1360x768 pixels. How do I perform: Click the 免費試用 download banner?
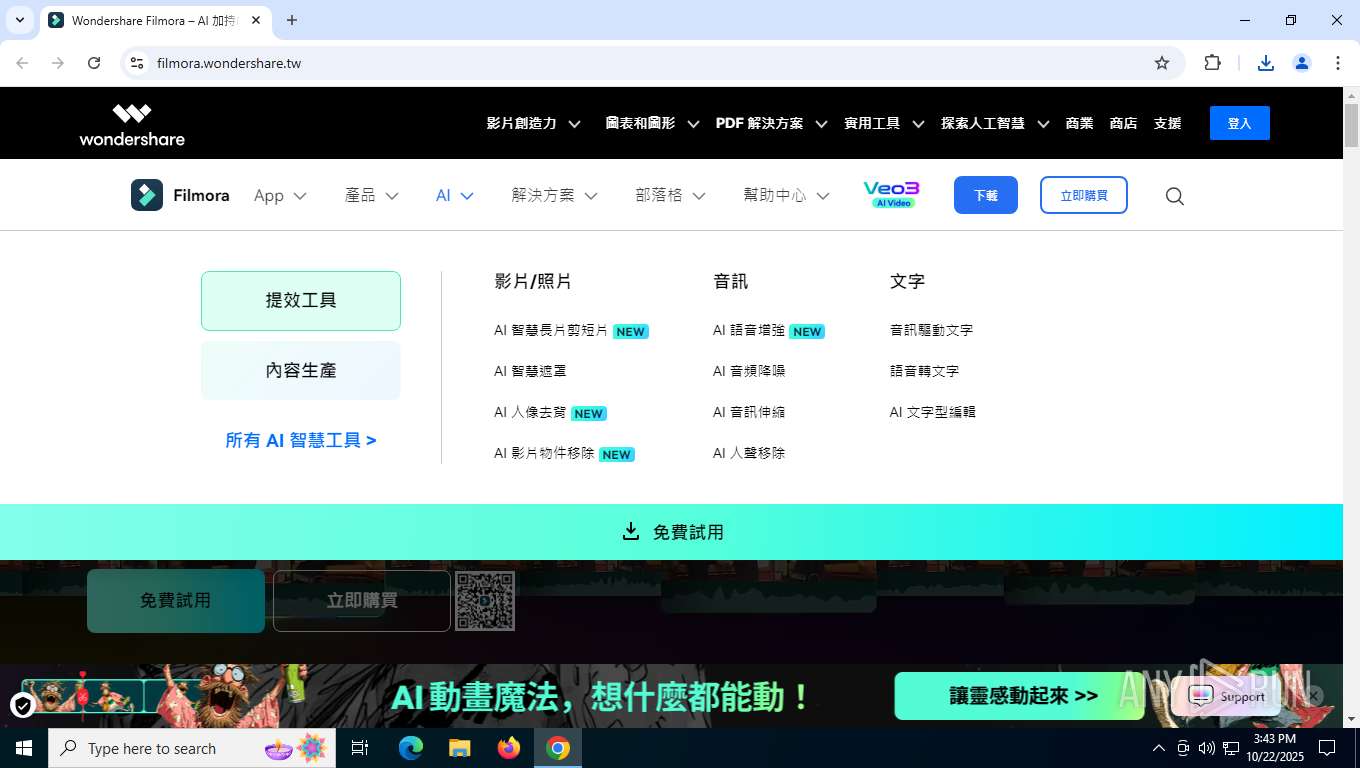coord(671,532)
